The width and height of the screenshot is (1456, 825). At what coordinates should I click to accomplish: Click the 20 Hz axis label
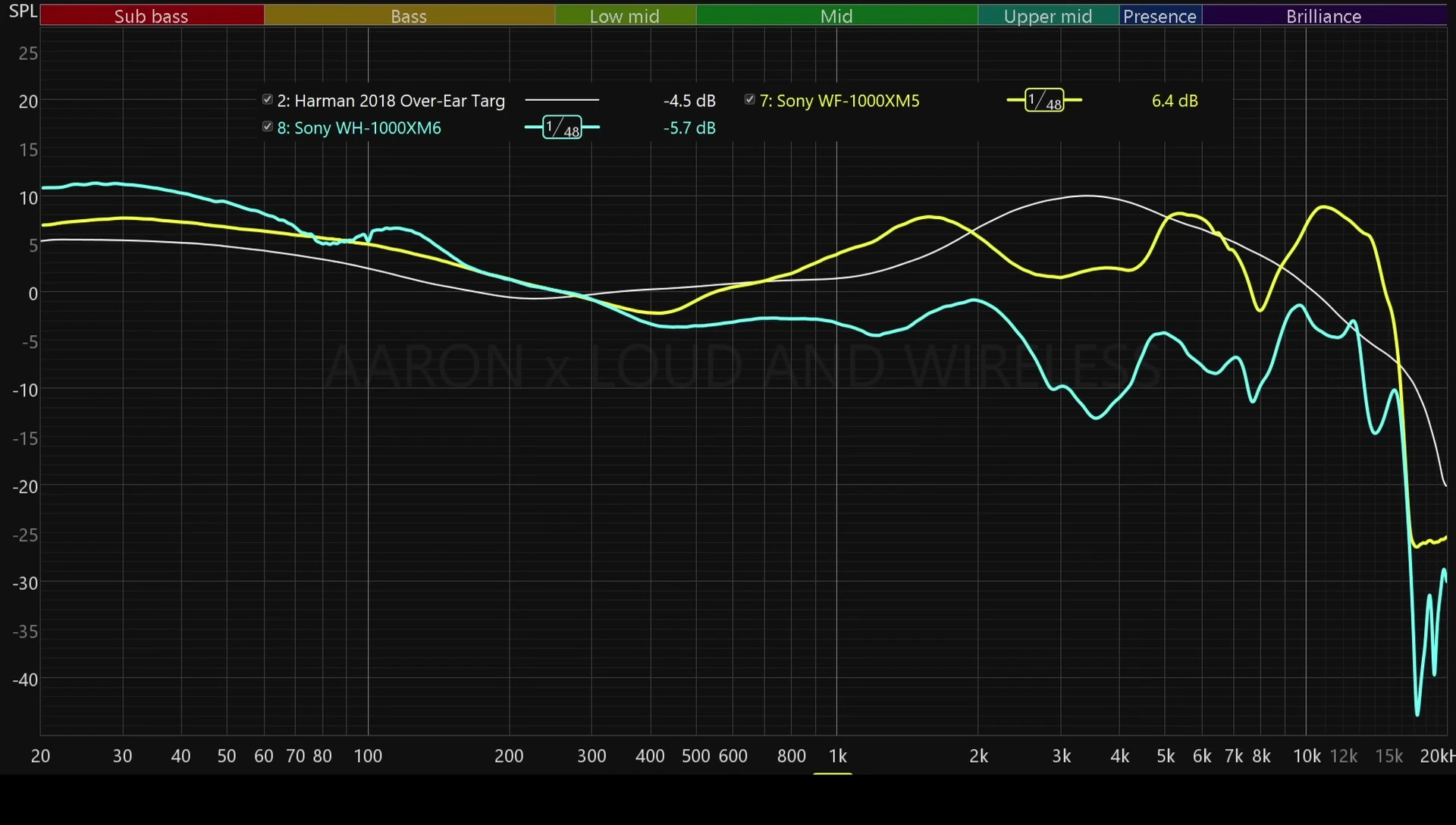(40, 756)
